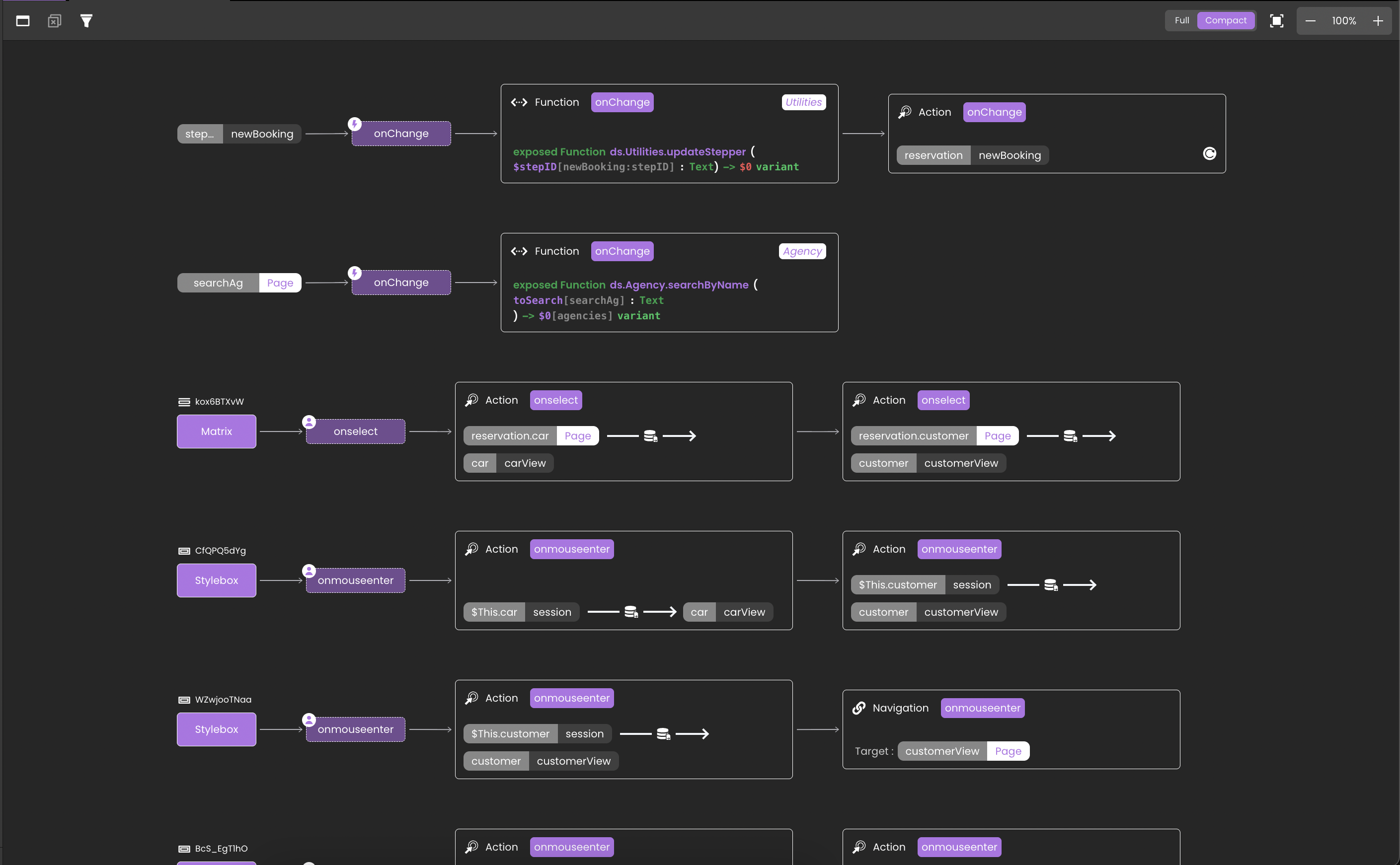Click the fit-to-screen icon
1400x865 pixels.
(1276, 21)
